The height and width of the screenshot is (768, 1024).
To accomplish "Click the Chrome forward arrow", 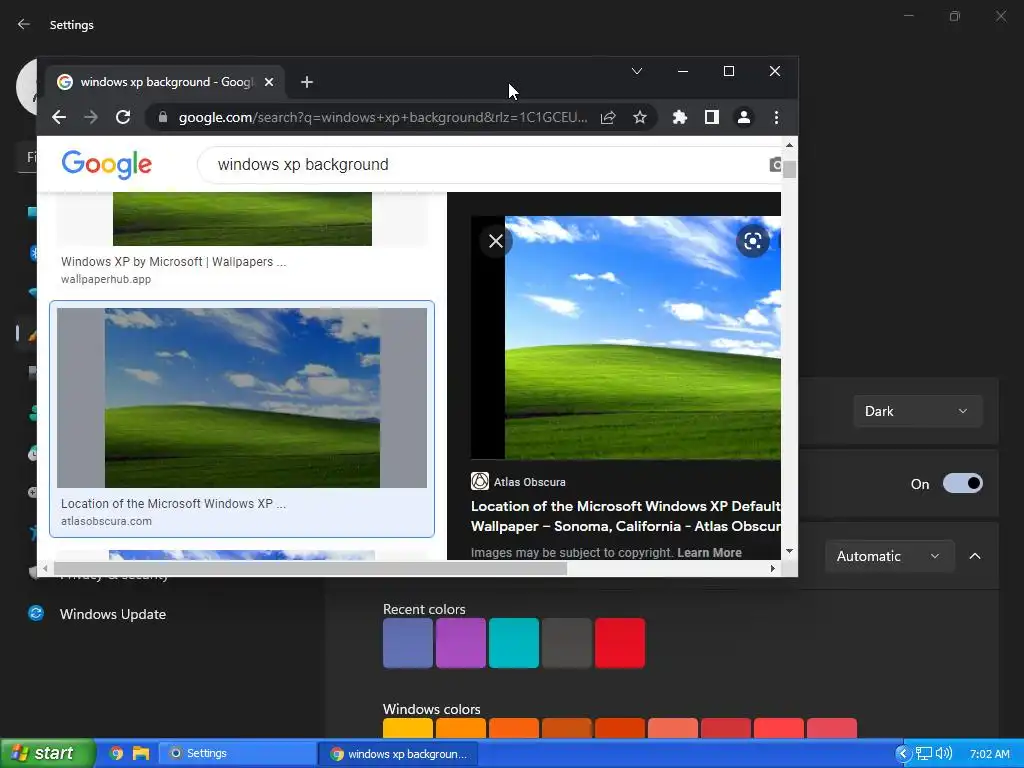I will (x=91, y=117).
